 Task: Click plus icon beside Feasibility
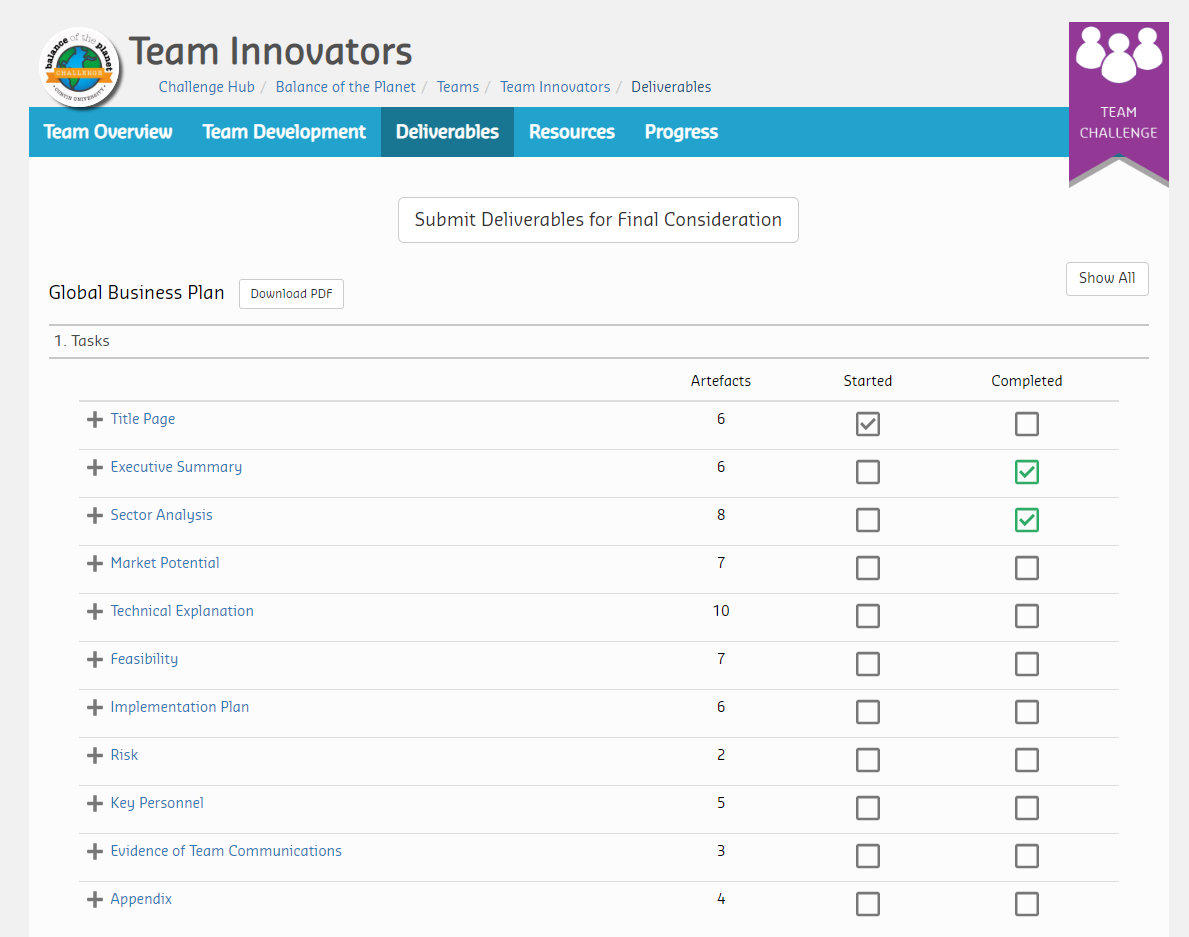click(x=95, y=660)
